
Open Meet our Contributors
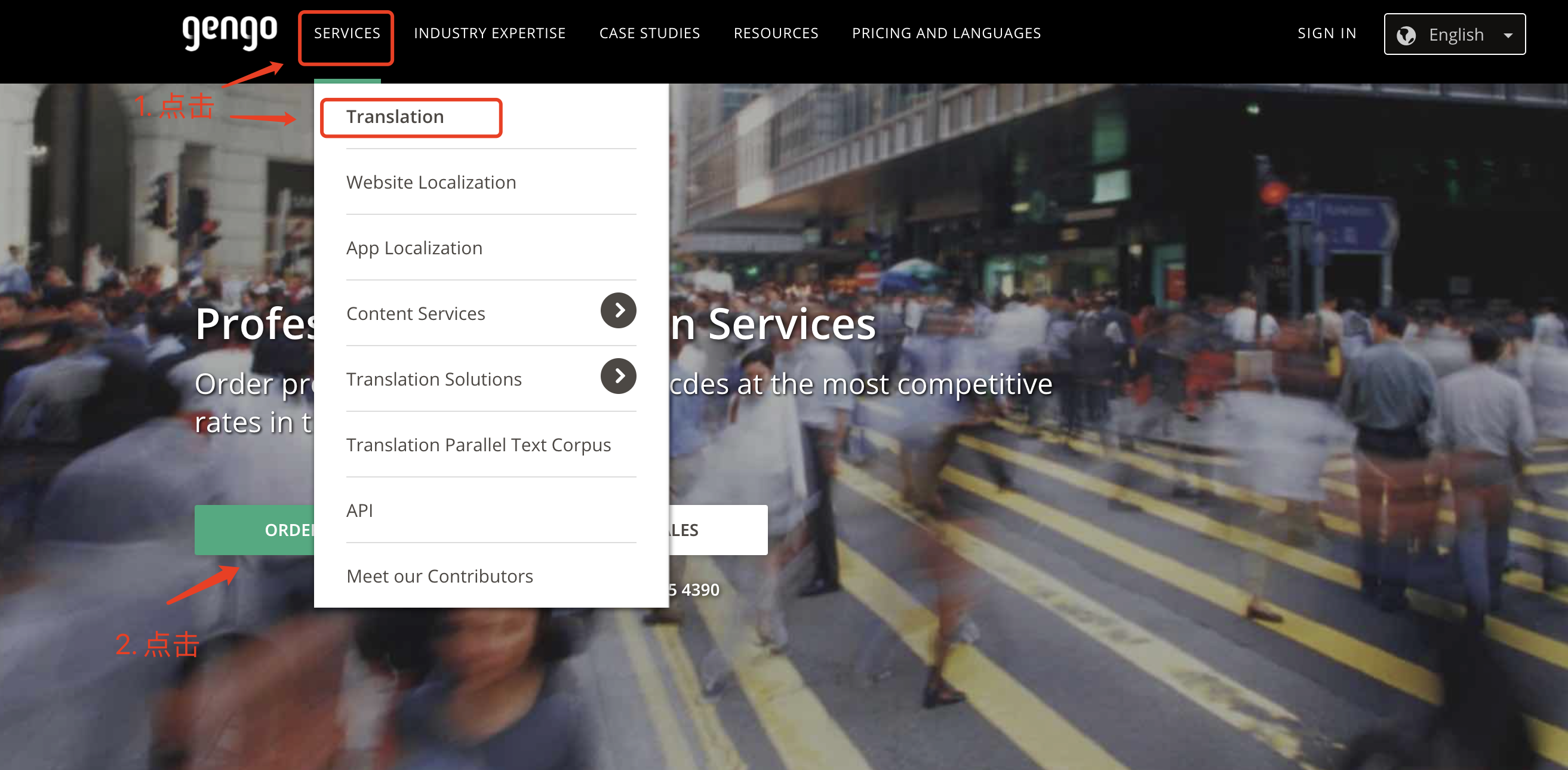439,577
